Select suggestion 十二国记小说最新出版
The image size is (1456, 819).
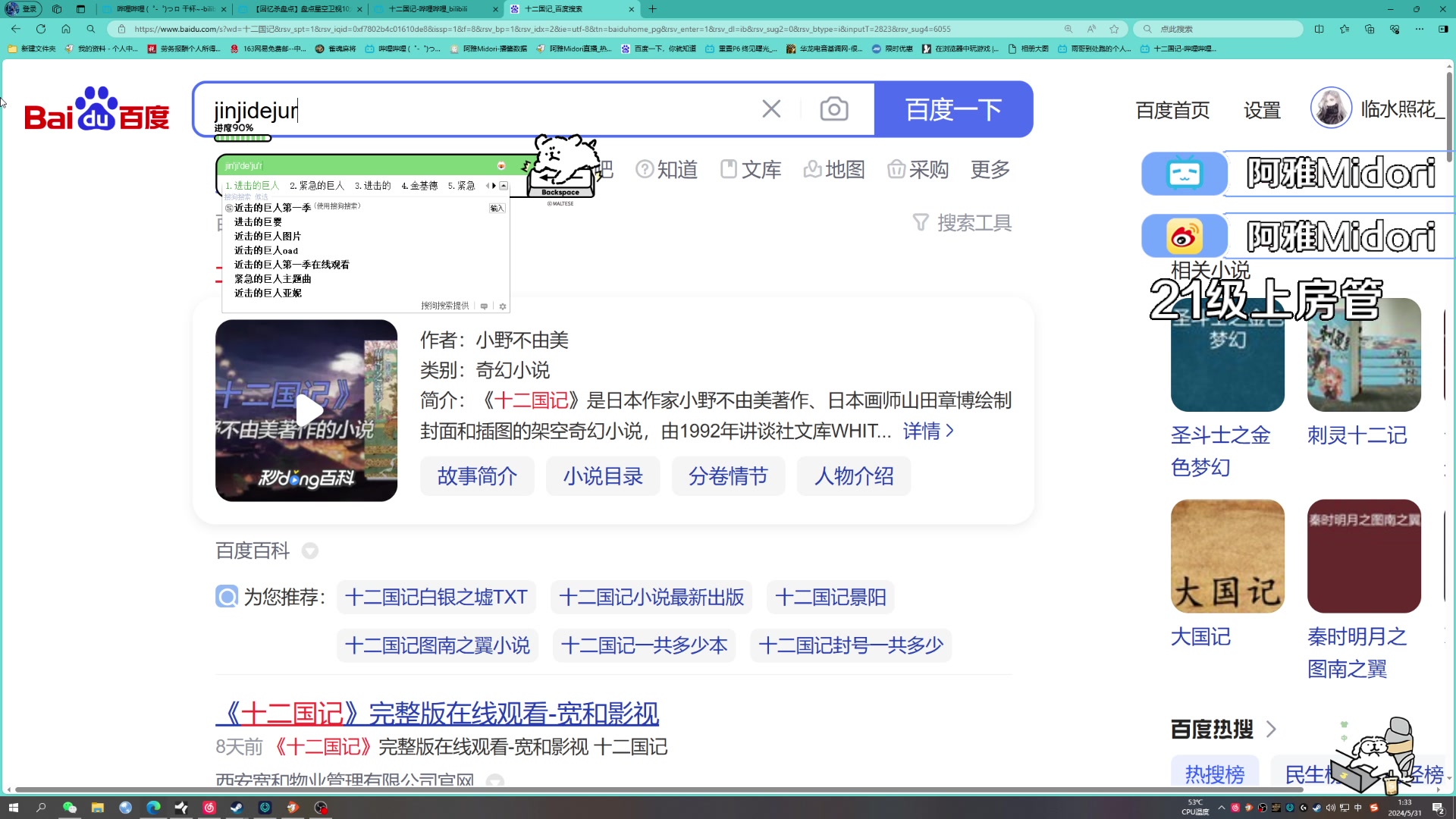click(x=651, y=597)
